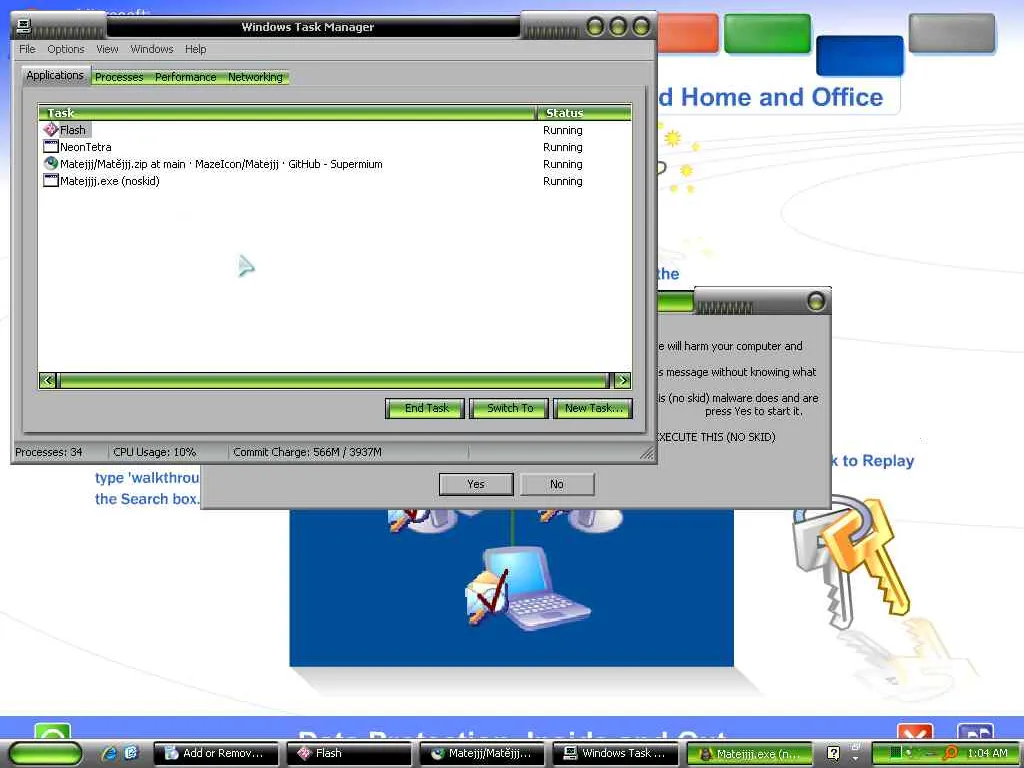Viewport: 1024px width, 768px height.
Task: Switch to the Performance tab
Action: (x=185, y=77)
